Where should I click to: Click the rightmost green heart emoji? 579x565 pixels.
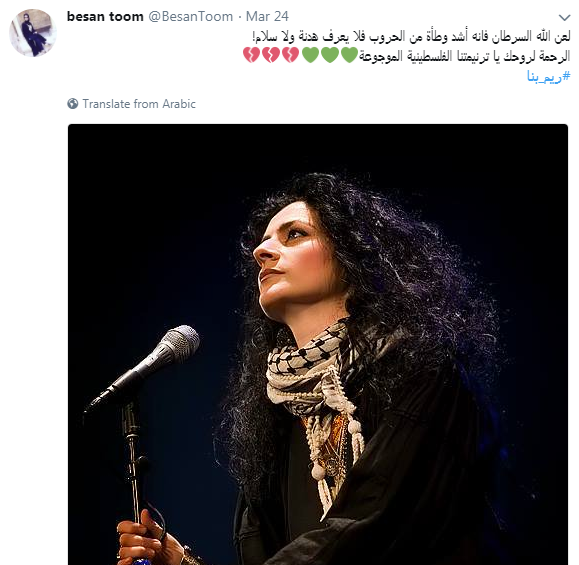[x=349, y=55]
